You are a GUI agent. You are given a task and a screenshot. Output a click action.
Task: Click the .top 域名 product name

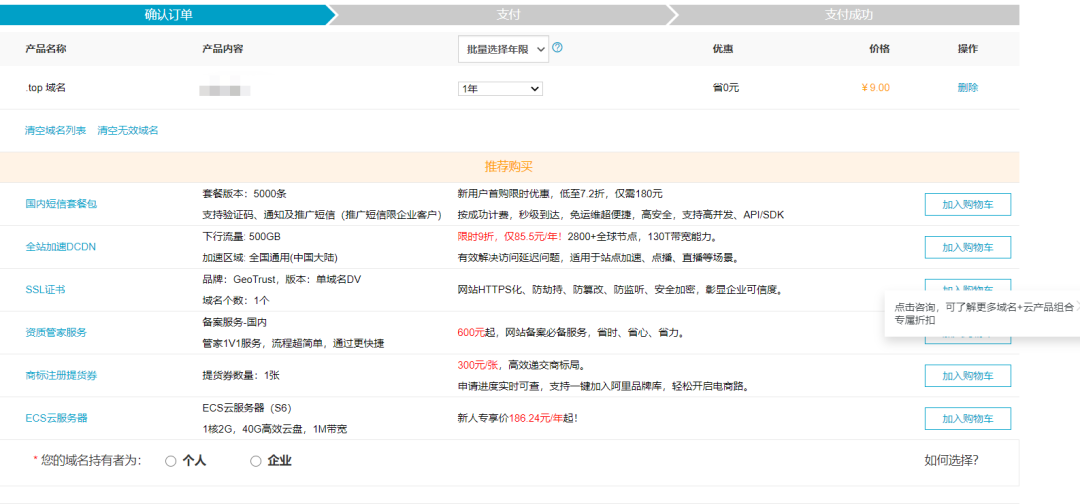45,87
